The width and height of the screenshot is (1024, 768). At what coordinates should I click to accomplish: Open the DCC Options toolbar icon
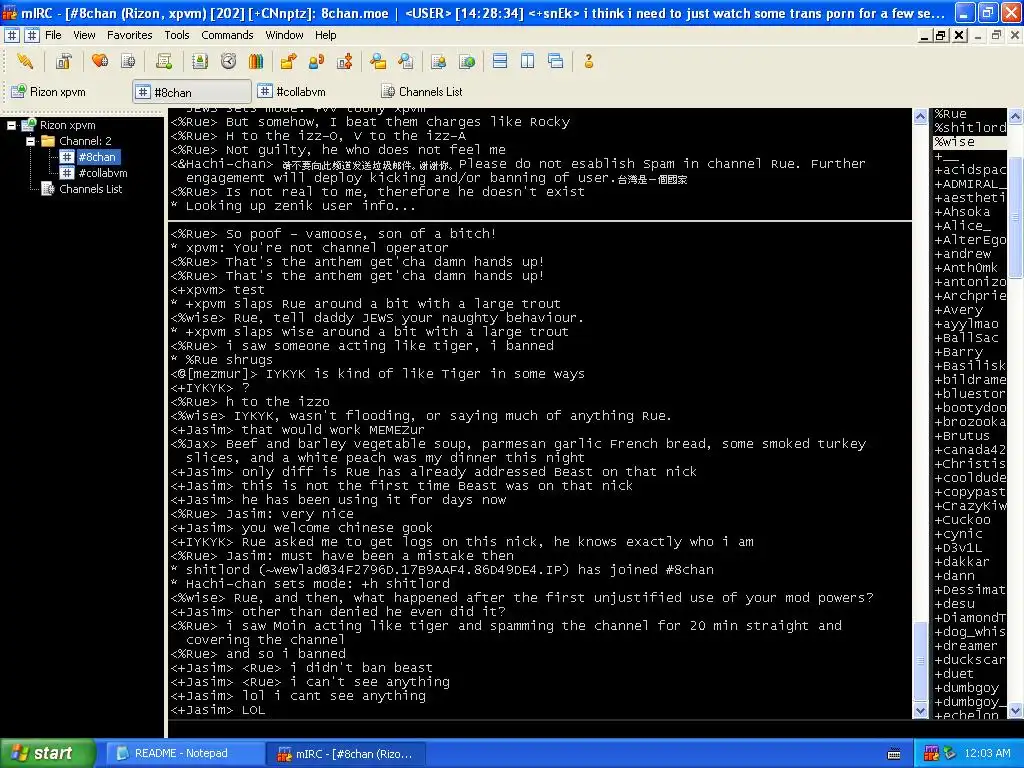(344, 61)
